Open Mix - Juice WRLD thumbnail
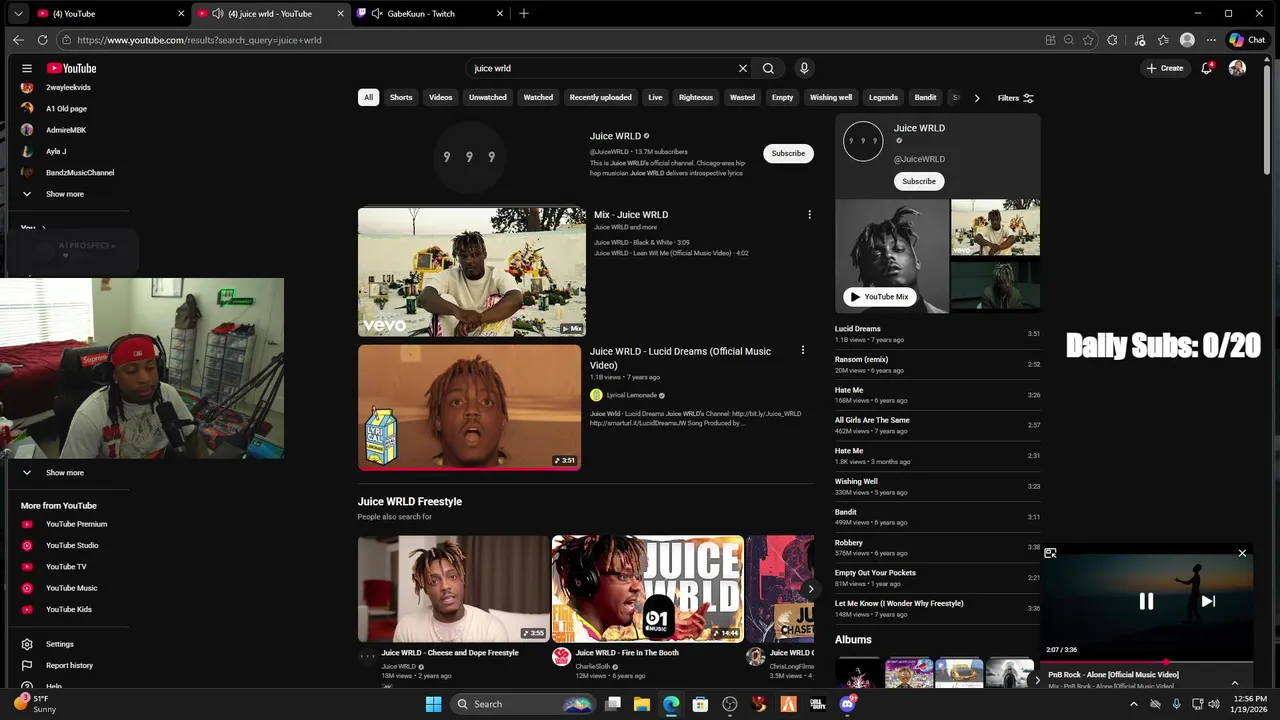 (x=472, y=272)
